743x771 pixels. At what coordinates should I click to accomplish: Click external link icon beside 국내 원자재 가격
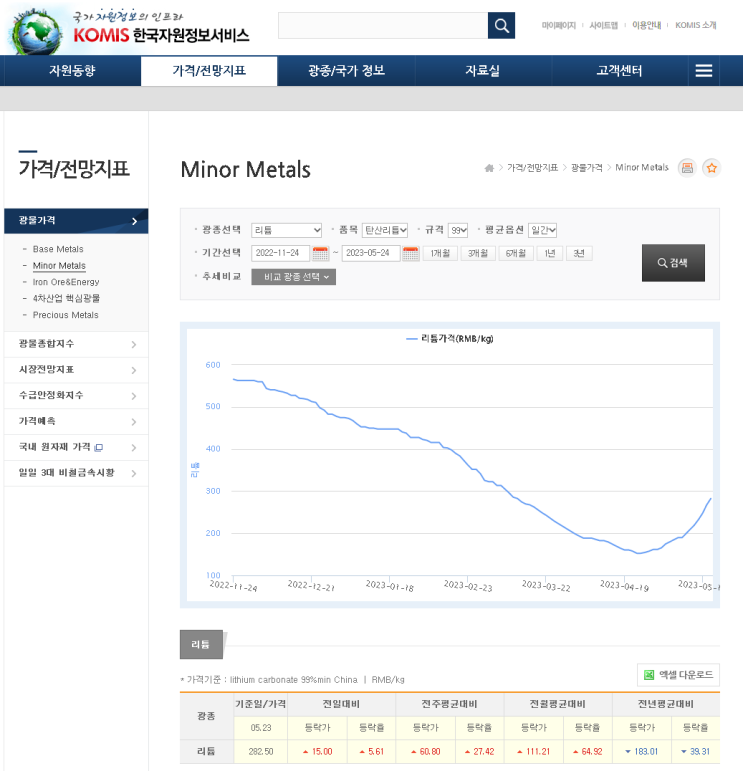(x=99, y=447)
